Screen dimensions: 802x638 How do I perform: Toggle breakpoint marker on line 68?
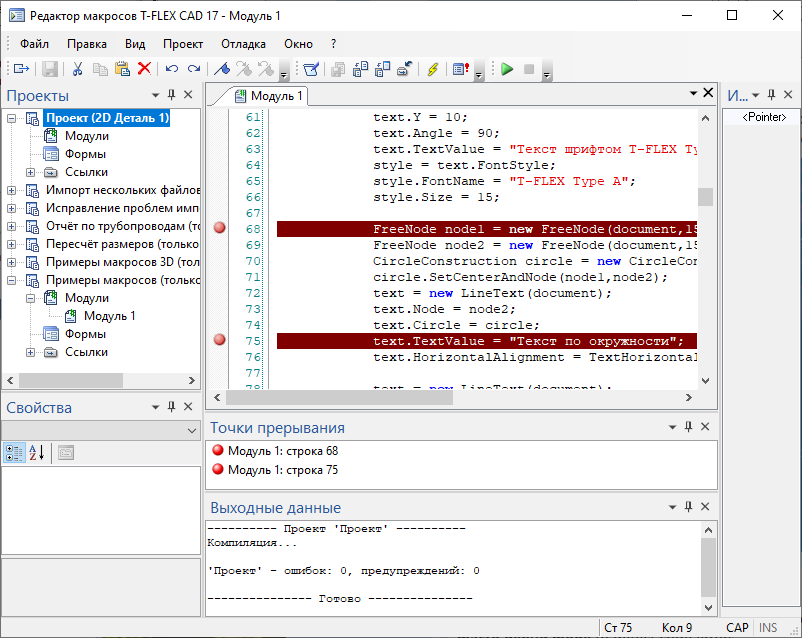[x=220, y=229]
